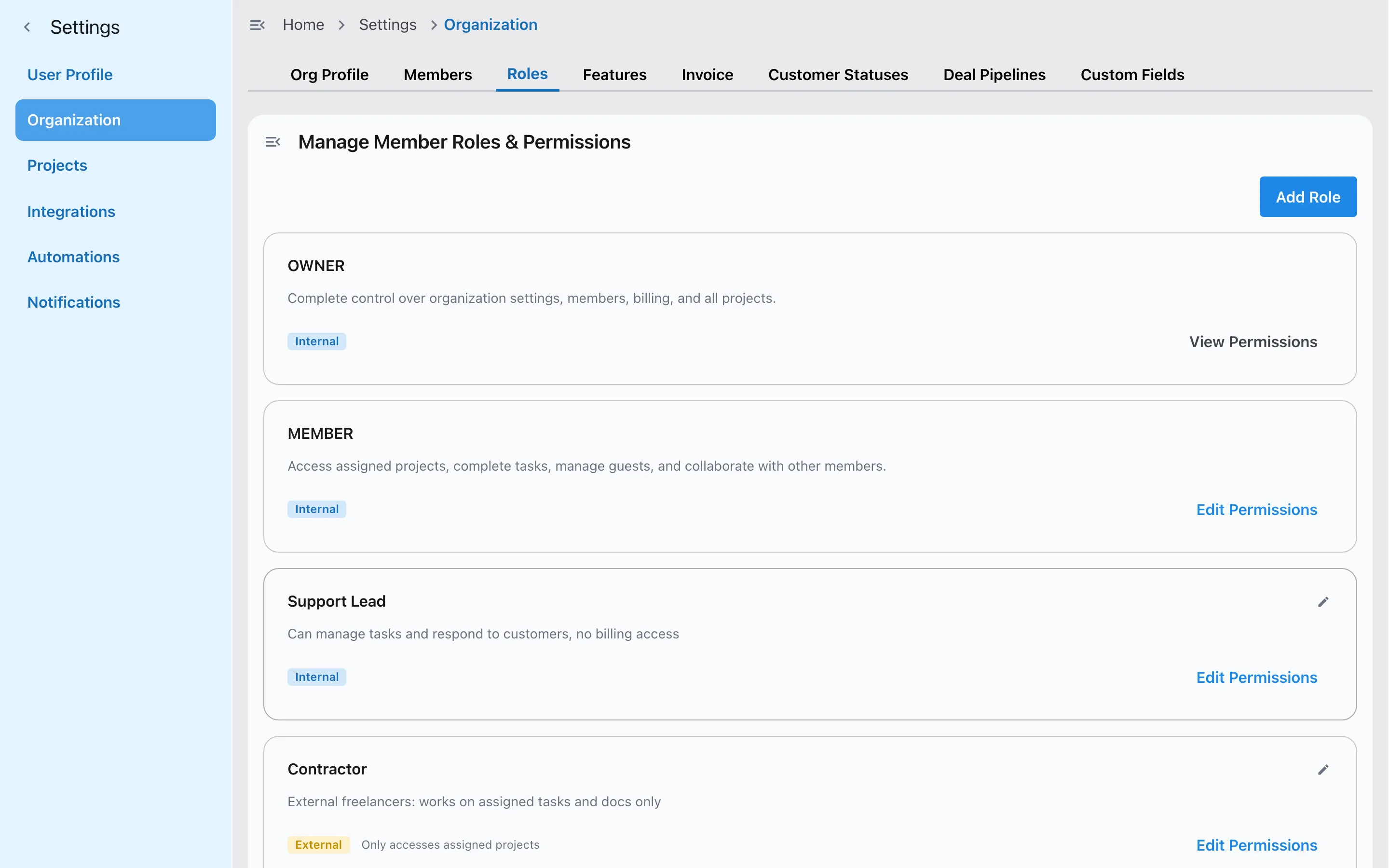Switch to the Members tab
The height and width of the screenshot is (868, 1389).
[x=438, y=75]
